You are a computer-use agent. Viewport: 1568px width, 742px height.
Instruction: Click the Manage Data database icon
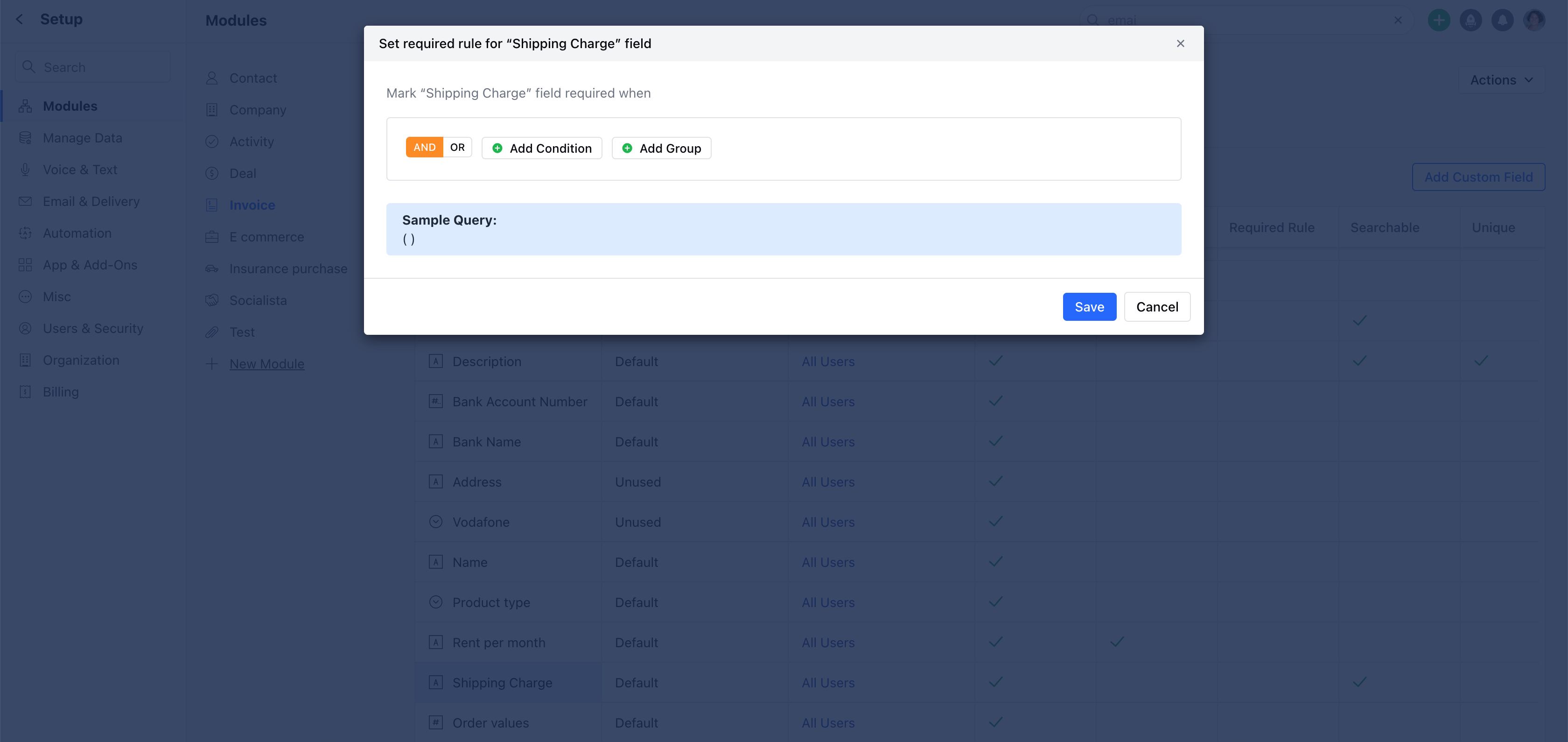click(25, 138)
